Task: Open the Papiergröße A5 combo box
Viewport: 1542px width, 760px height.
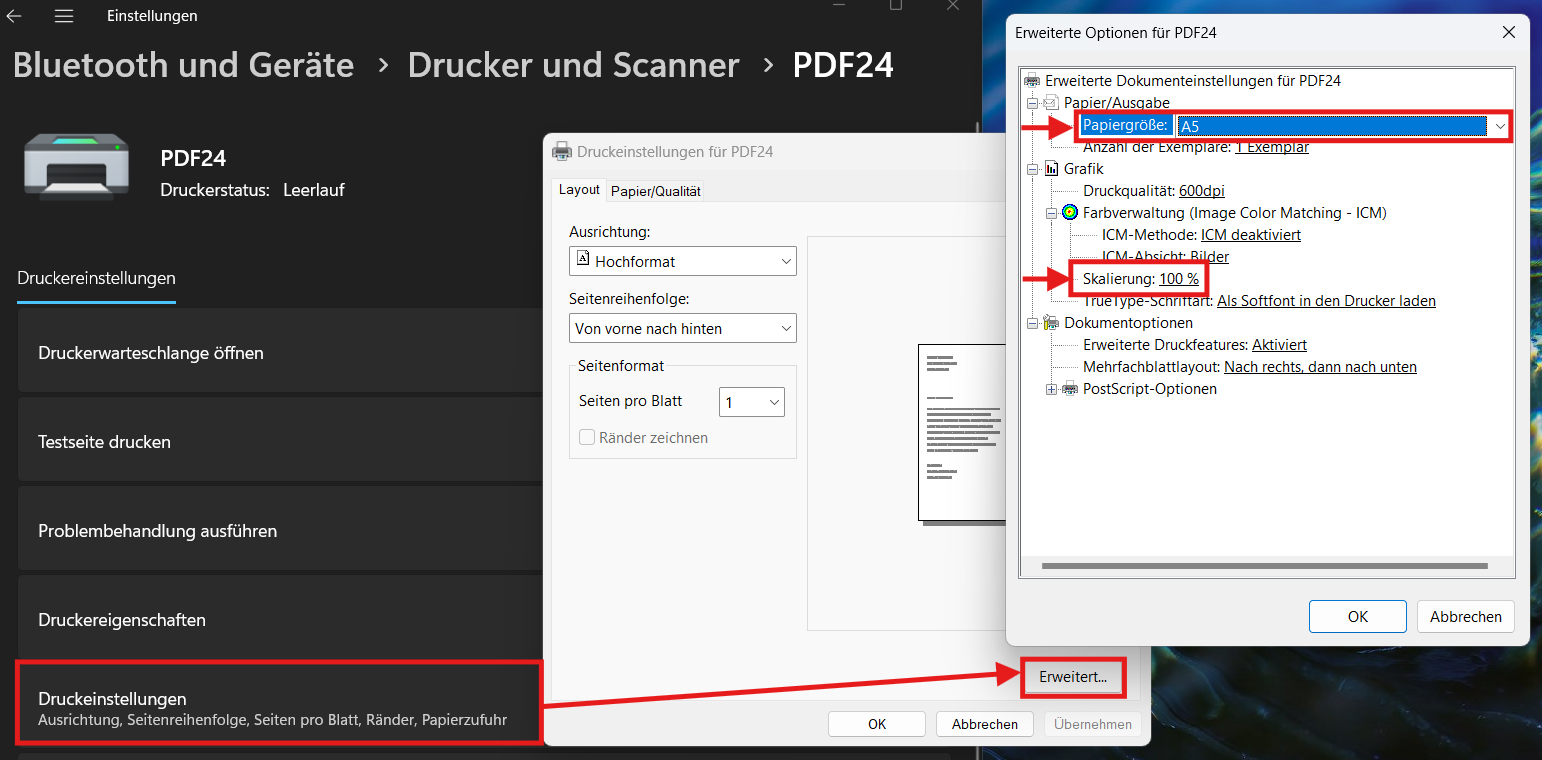Action: (1343, 126)
